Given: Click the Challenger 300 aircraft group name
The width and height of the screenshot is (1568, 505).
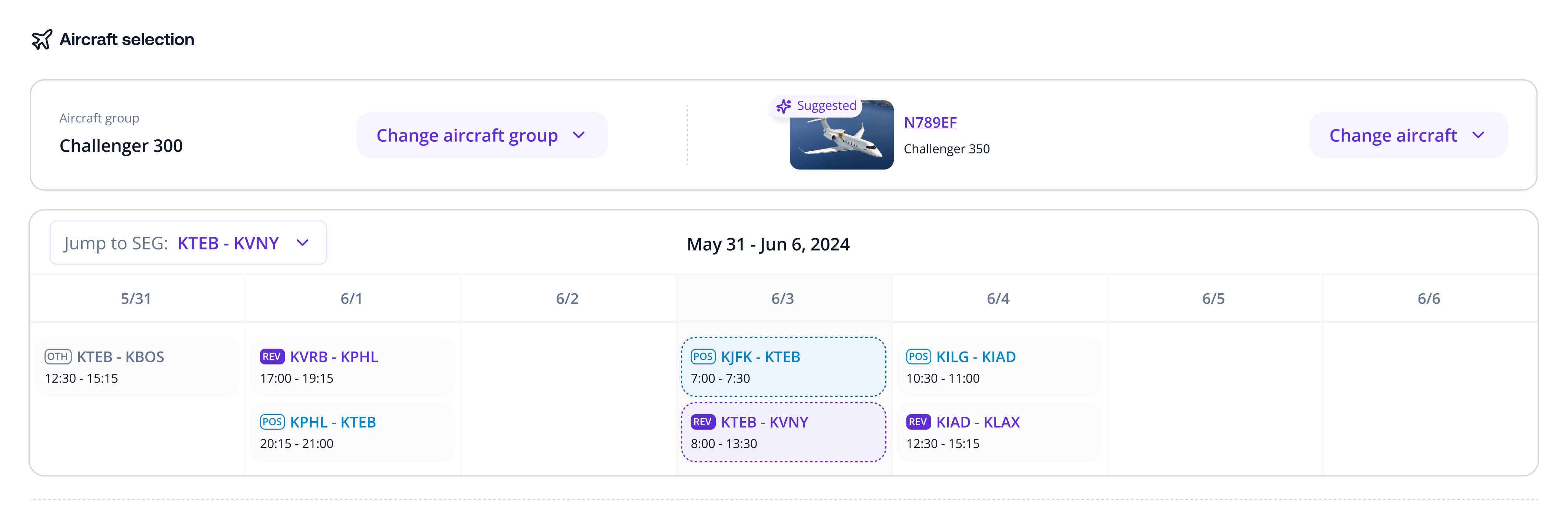Looking at the screenshot, I should click(x=121, y=146).
